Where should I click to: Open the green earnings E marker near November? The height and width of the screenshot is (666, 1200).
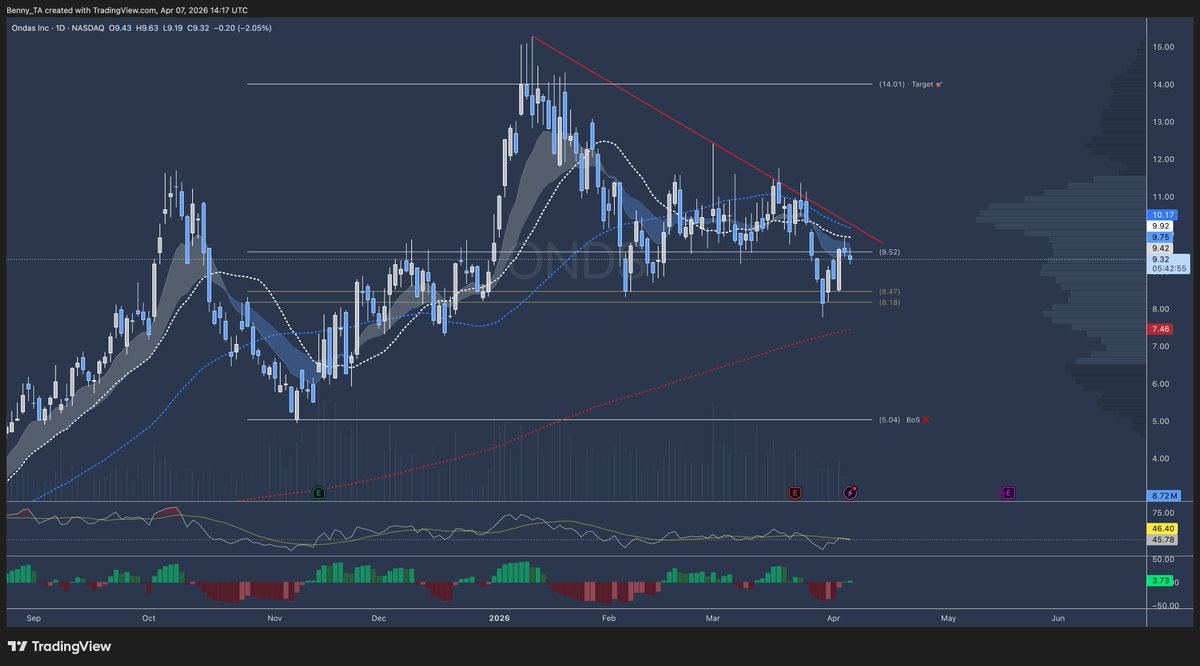coord(319,492)
